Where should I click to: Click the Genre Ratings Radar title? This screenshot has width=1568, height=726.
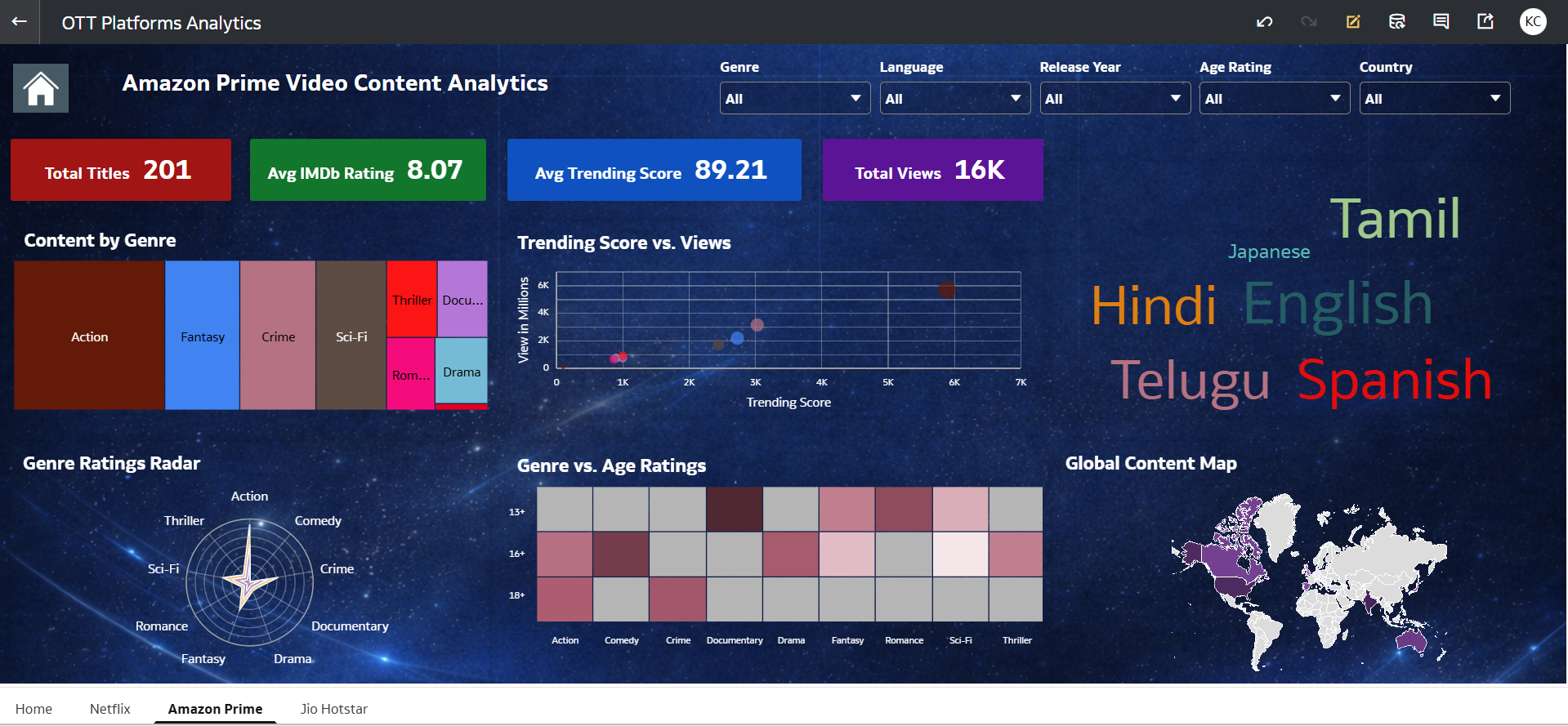111,463
